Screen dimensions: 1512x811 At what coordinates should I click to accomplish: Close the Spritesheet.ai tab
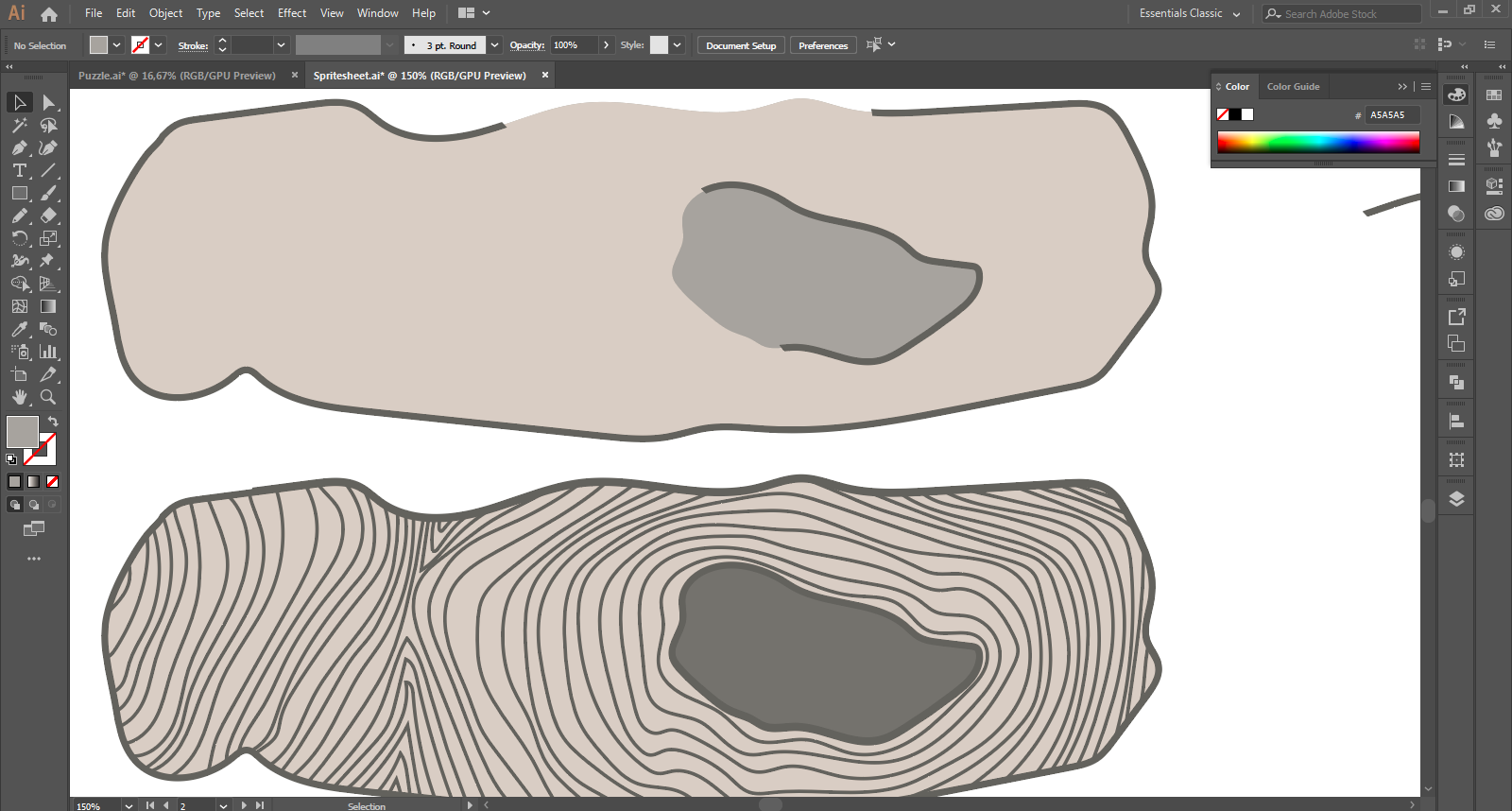(x=545, y=75)
